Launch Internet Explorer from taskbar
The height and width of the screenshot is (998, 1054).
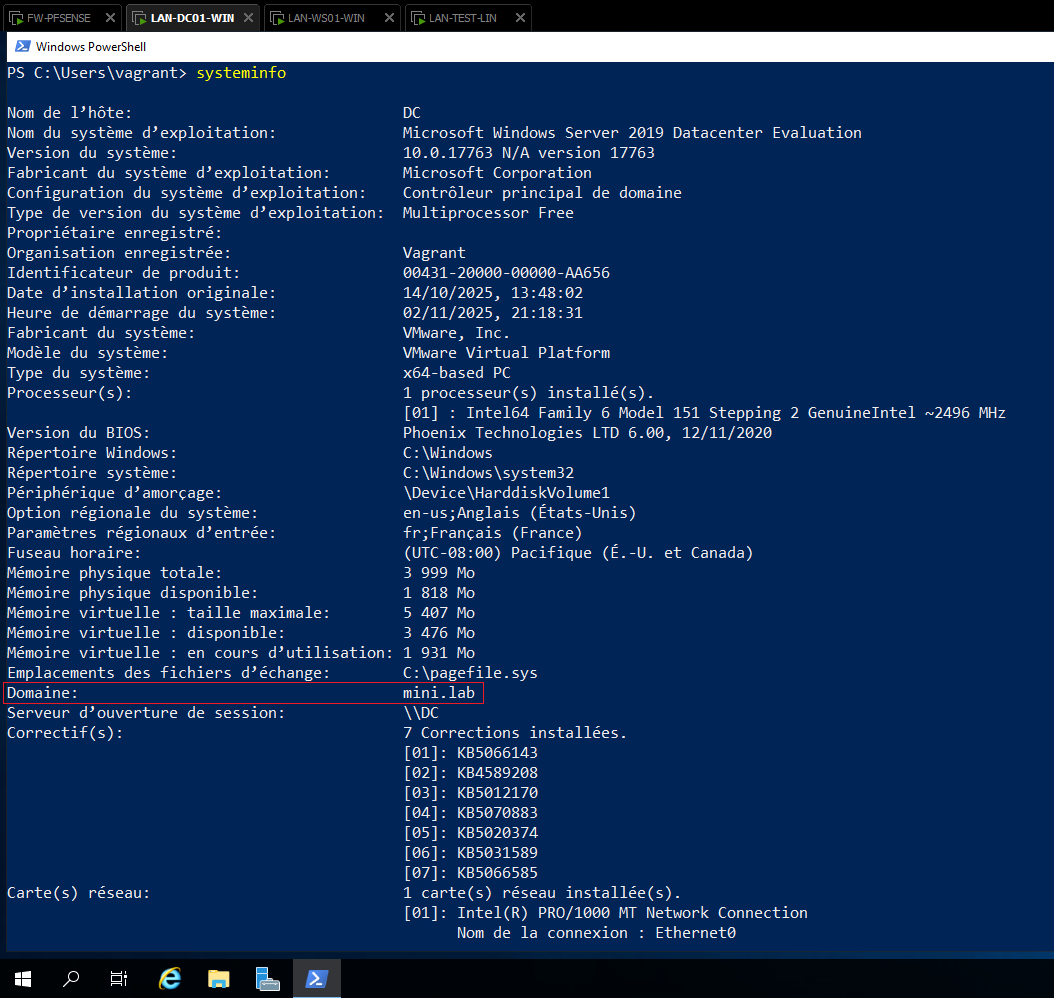pyautogui.click(x=169, y=979)
